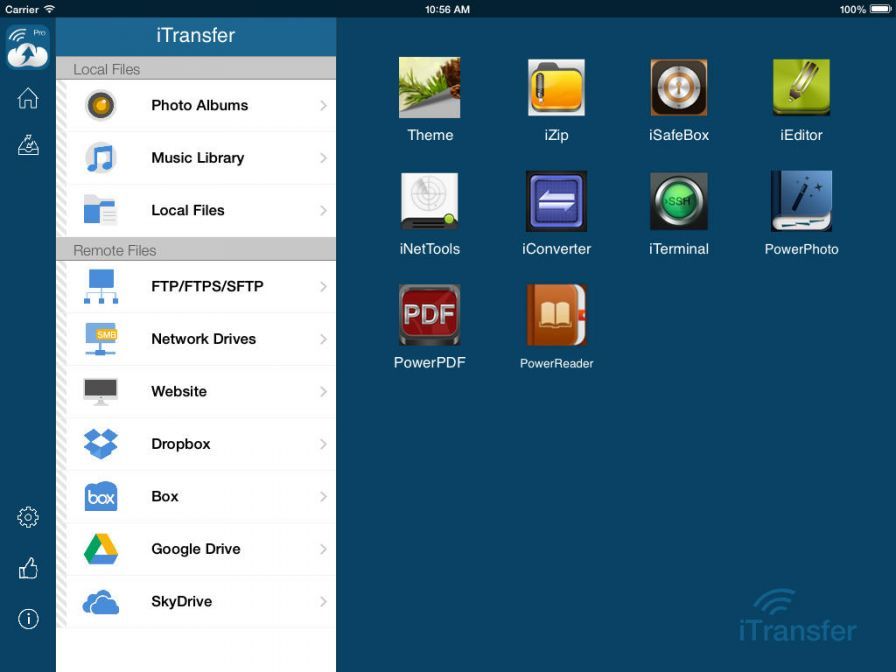The width and height of the screenshot is (896, 672).
Task: Expand the SkyDrive row chevron
Action: click(323, 601)
